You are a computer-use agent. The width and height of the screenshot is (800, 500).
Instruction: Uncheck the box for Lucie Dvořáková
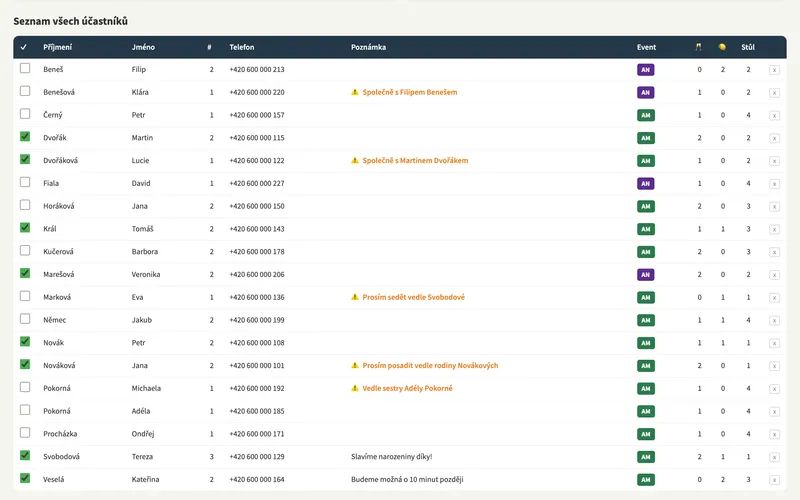pyautogui.click(x=24, y=159)
